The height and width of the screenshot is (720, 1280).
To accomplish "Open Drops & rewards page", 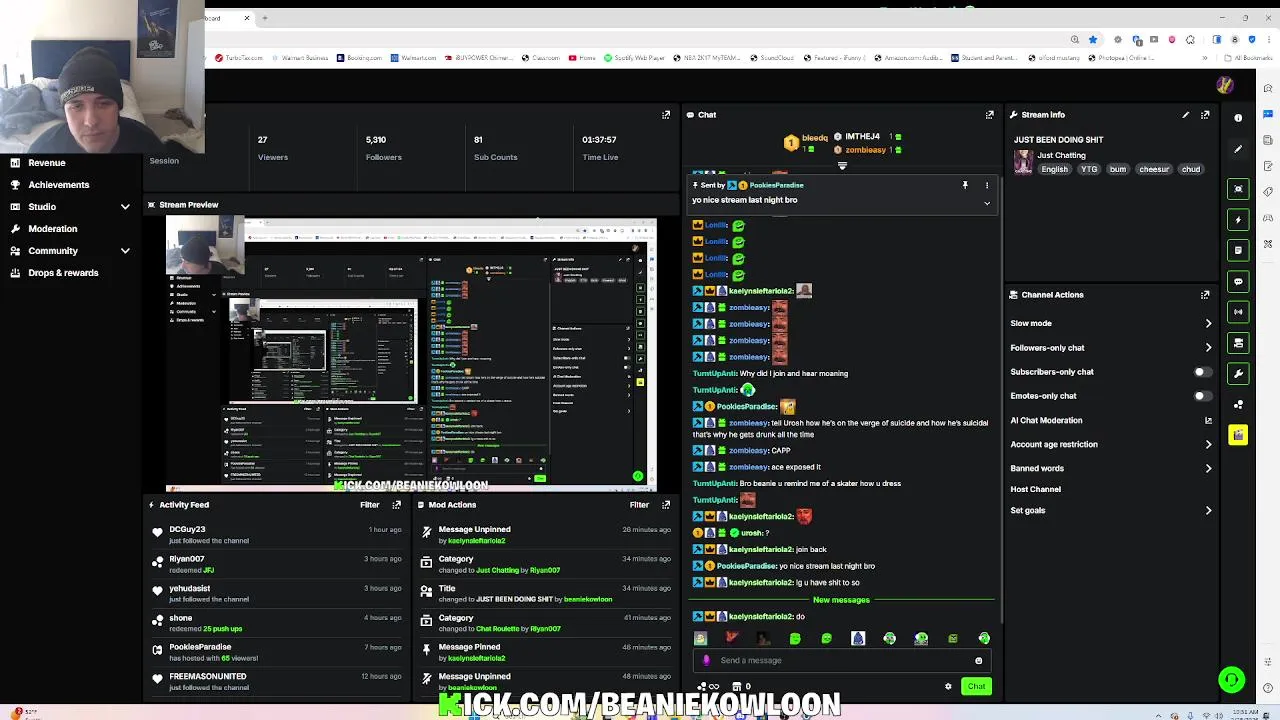I will coord(63,272).
